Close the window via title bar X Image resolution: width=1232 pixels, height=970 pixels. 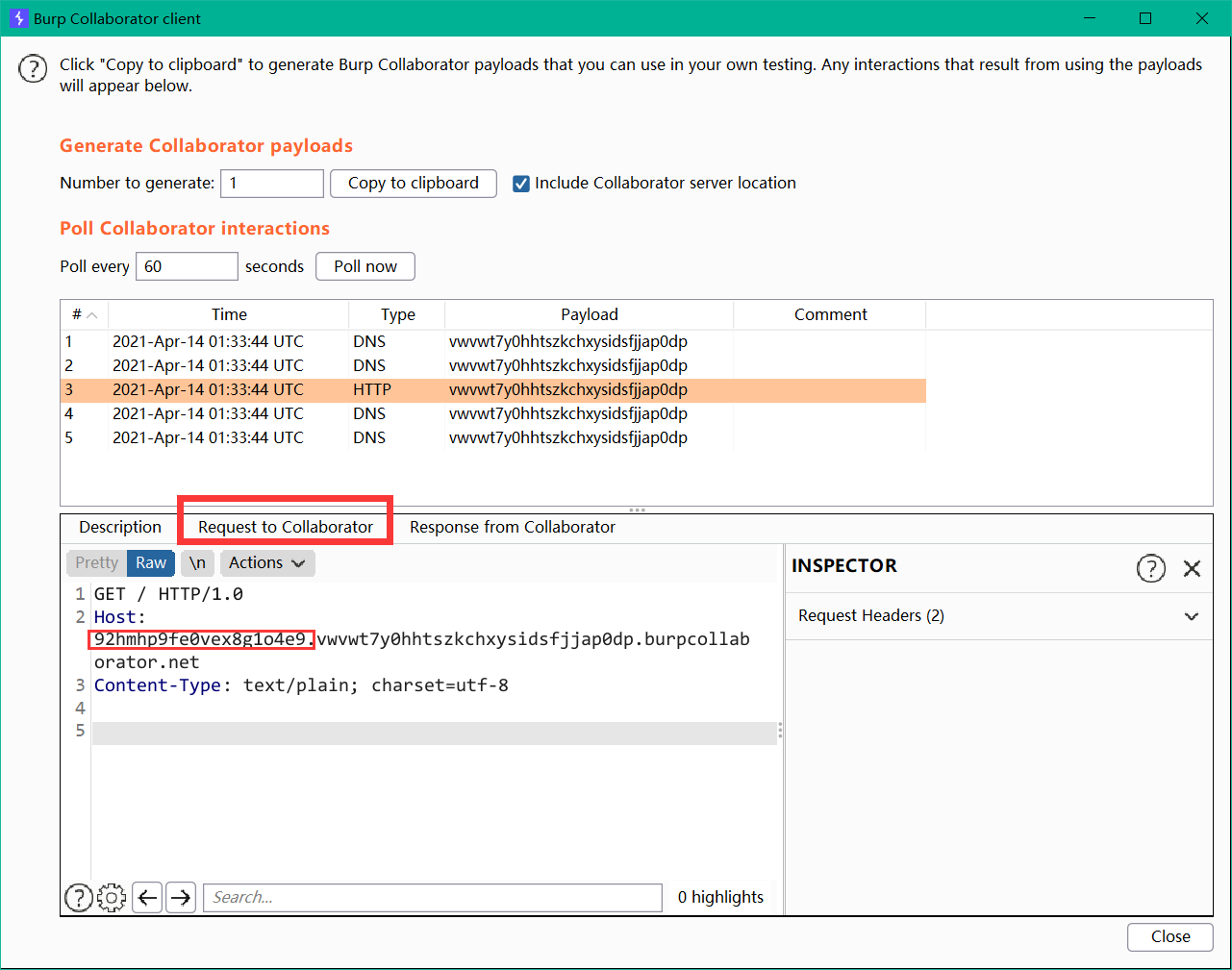1202,18
